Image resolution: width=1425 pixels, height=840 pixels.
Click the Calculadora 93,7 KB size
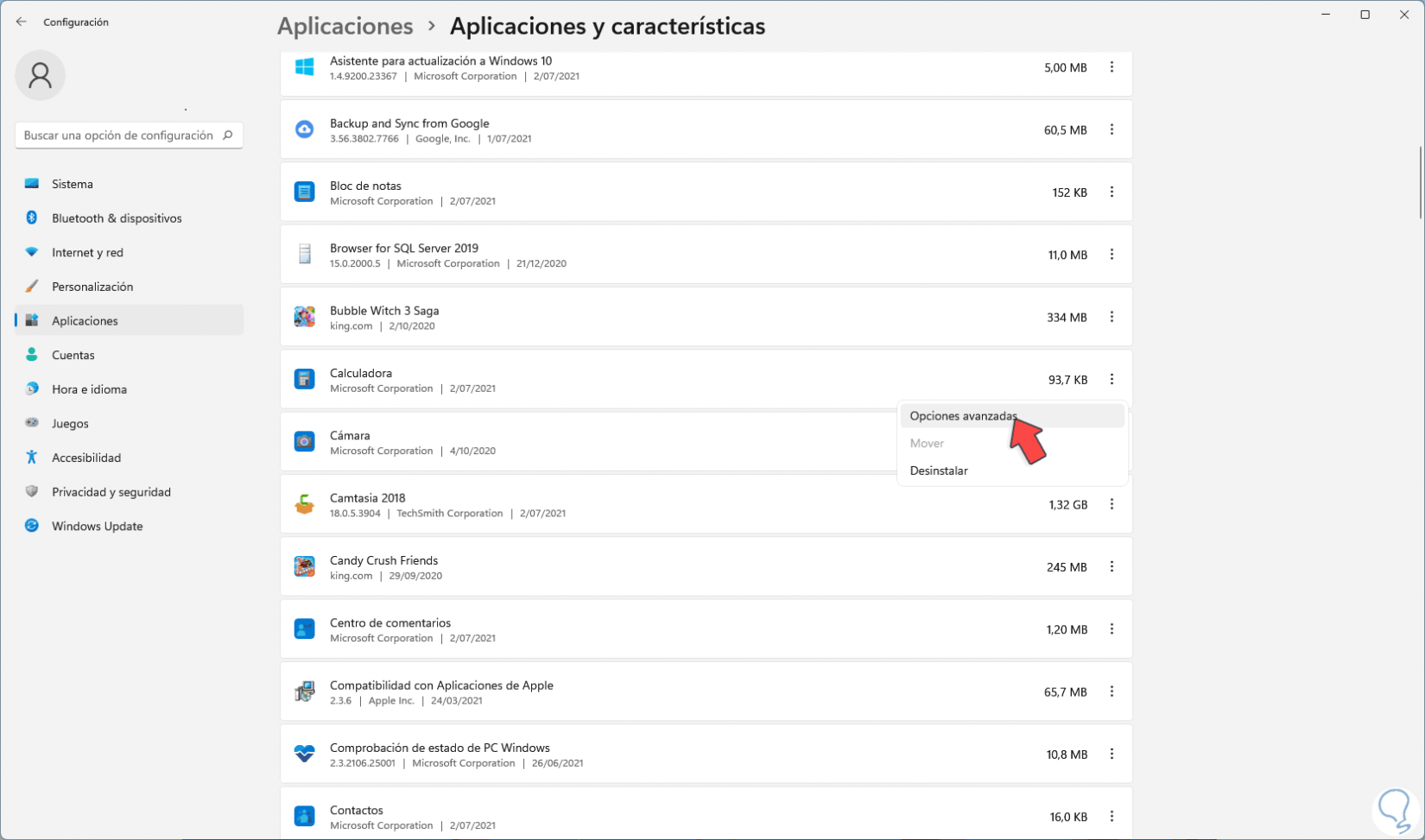pyautogui.click(x=1067, y=380)
